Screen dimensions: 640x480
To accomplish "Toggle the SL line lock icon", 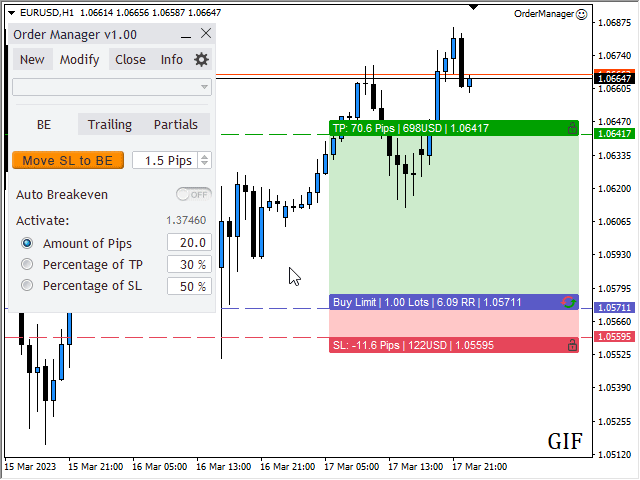I will [572, 345].
